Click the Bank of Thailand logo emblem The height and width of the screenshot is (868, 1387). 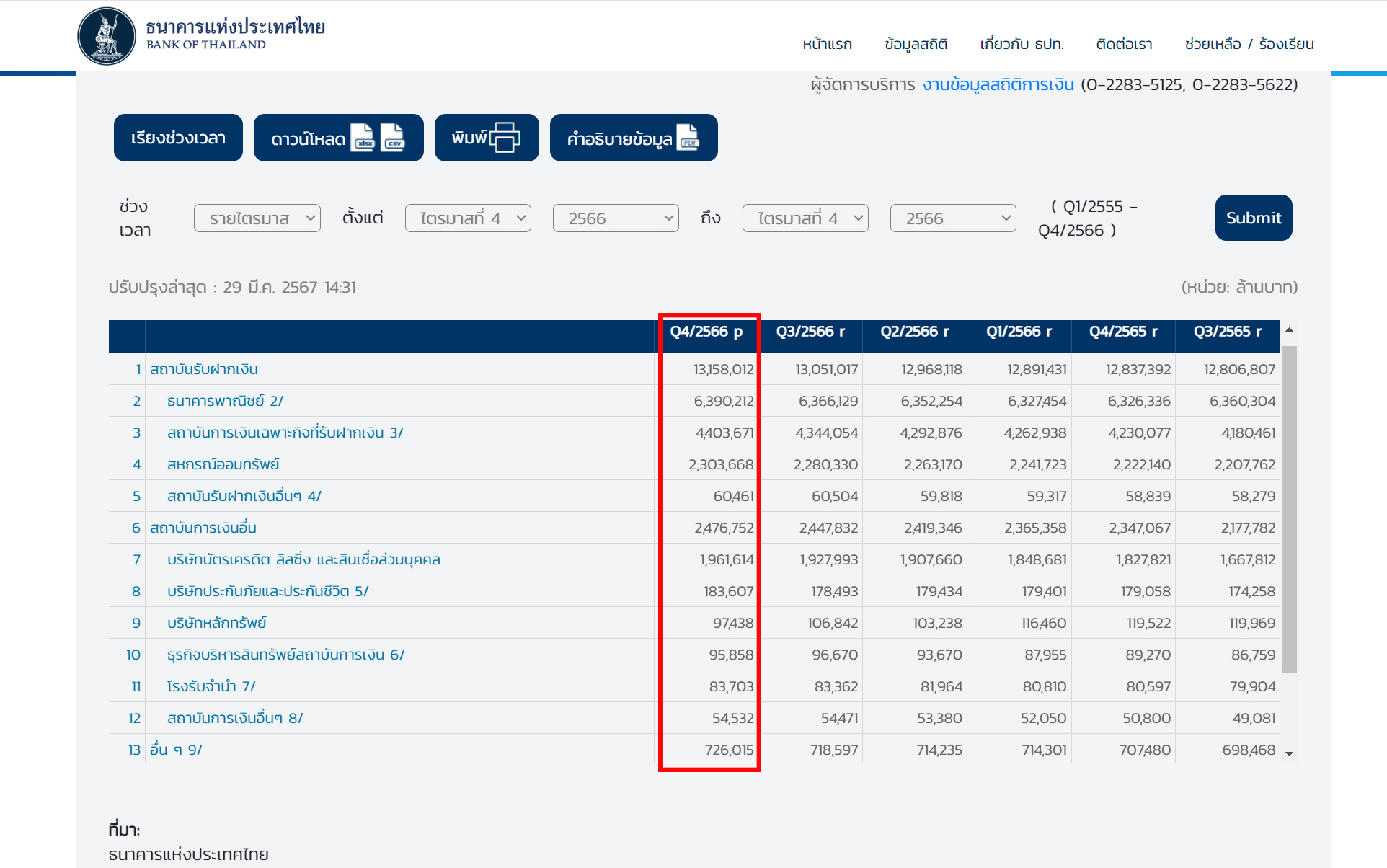[107, 36]
